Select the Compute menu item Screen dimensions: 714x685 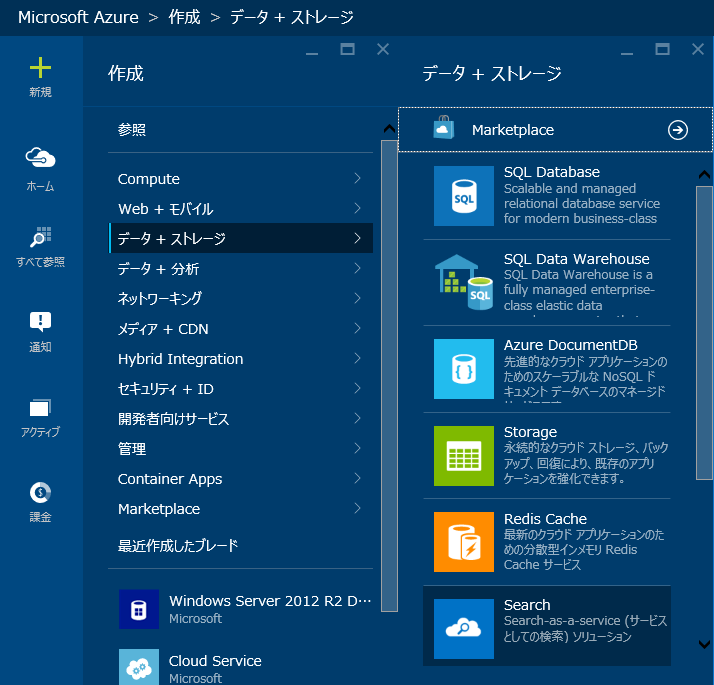pos(240,179)
